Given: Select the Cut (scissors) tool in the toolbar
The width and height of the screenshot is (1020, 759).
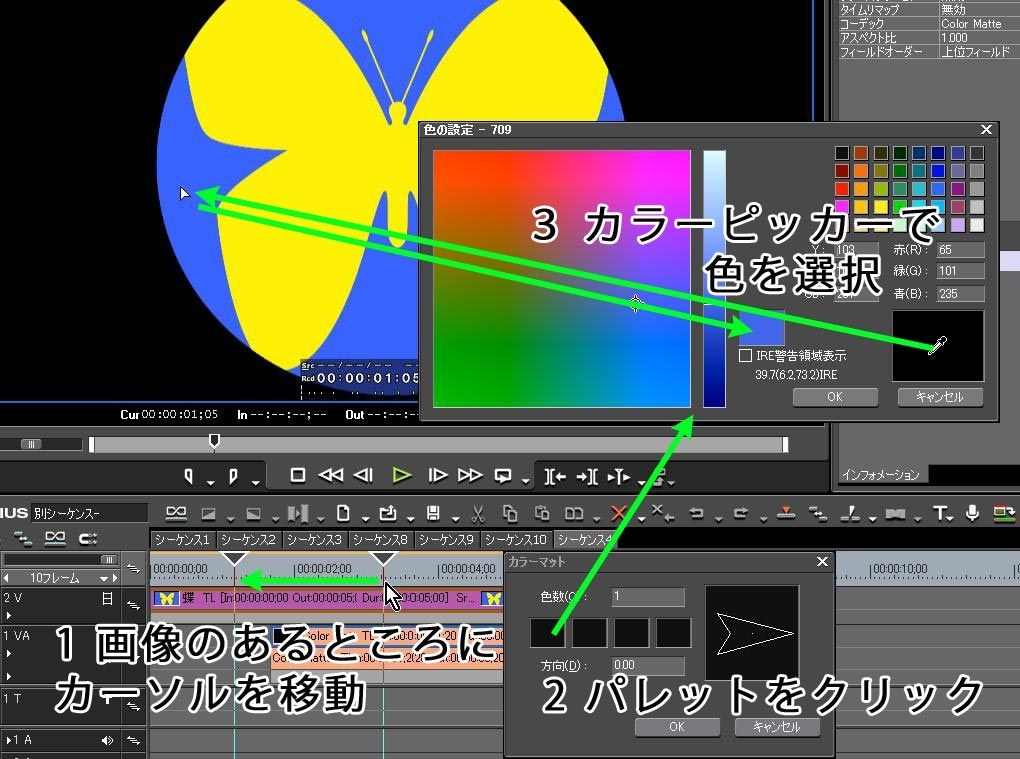Looking at the screenshot, I should pyautogui.click(x=478, y=512).
